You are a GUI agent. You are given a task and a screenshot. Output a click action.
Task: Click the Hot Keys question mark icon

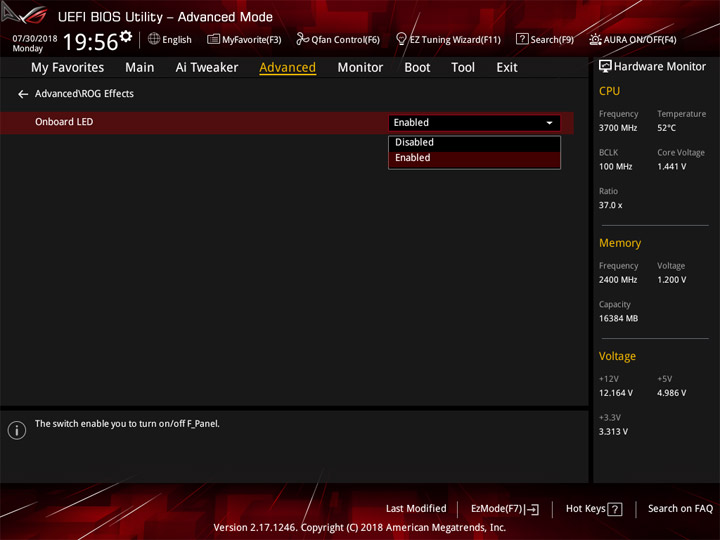coord(615,509)
